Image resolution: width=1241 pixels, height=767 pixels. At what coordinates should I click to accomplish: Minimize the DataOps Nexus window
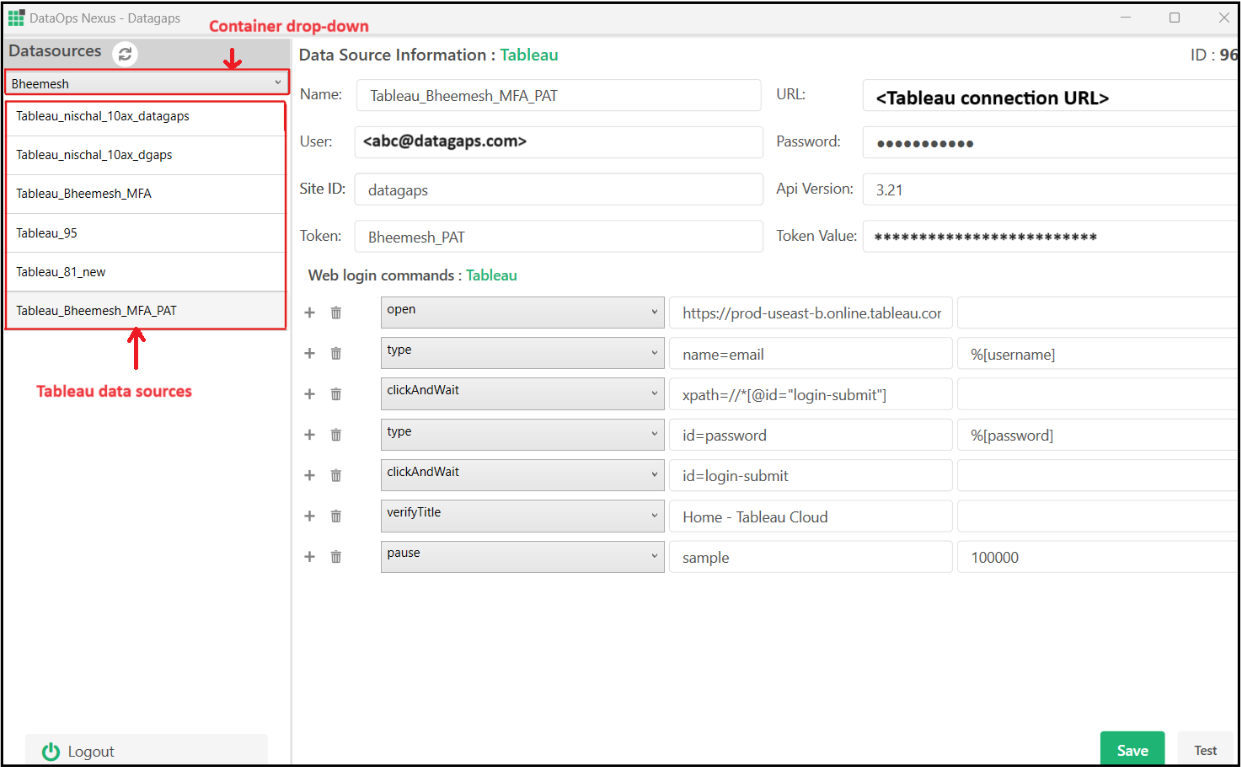click(1126, 17)
